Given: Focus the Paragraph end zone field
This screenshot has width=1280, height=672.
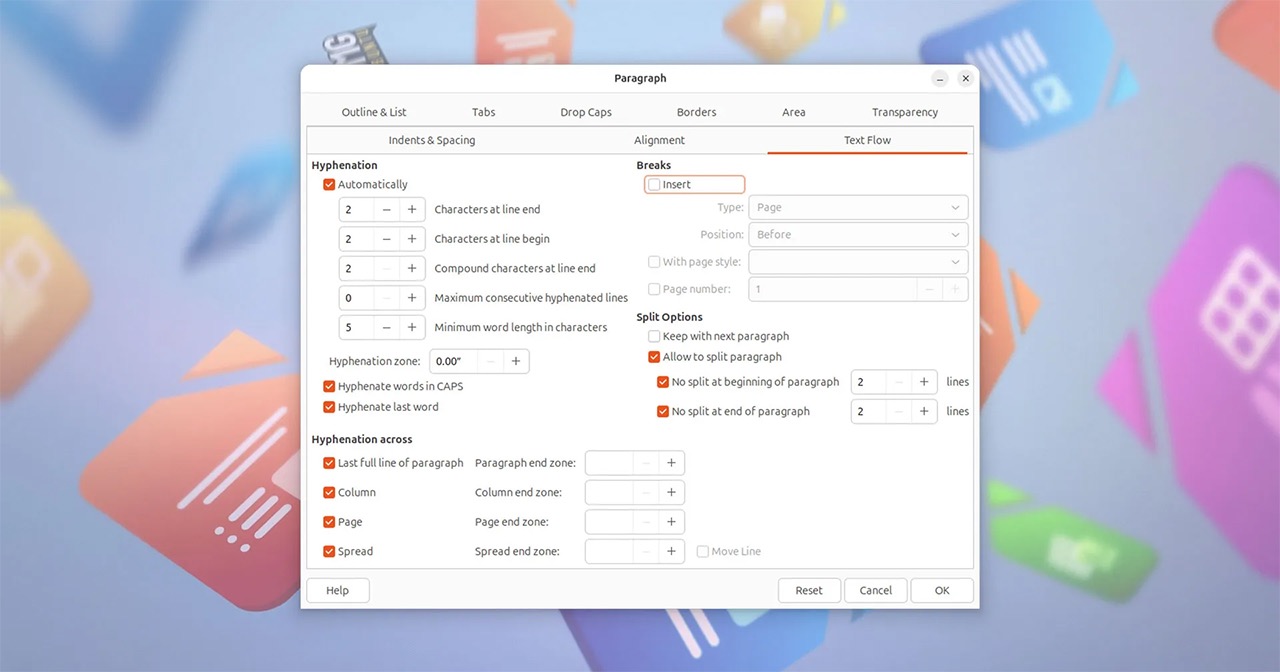Looking at the screenshot, I should coord(610,463).
